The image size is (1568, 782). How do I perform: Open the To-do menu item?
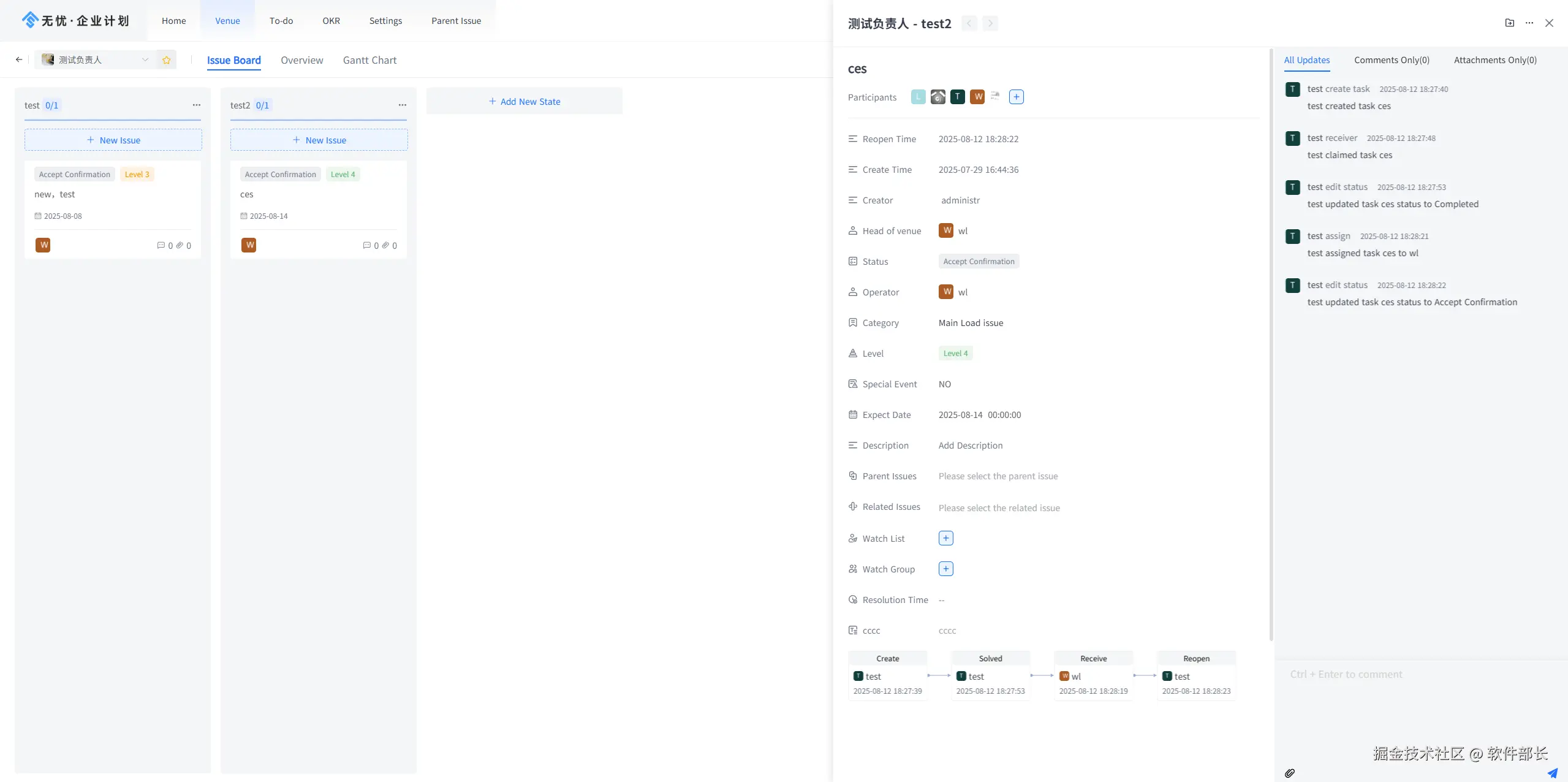click(x=281, y=21)
